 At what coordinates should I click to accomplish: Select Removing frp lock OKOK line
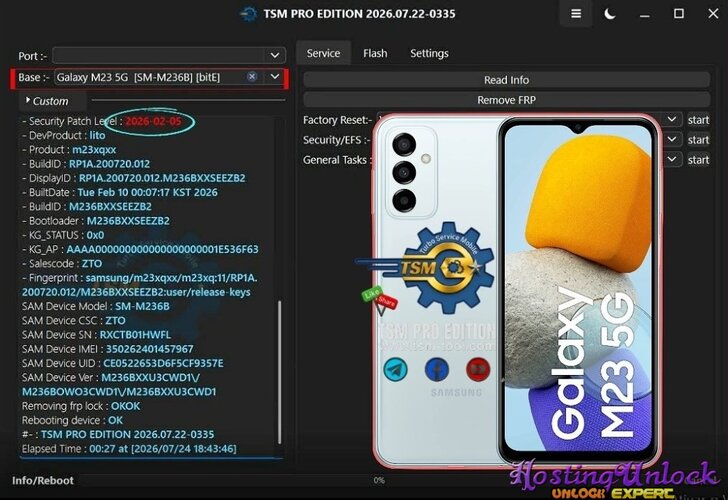pos(81,406)
